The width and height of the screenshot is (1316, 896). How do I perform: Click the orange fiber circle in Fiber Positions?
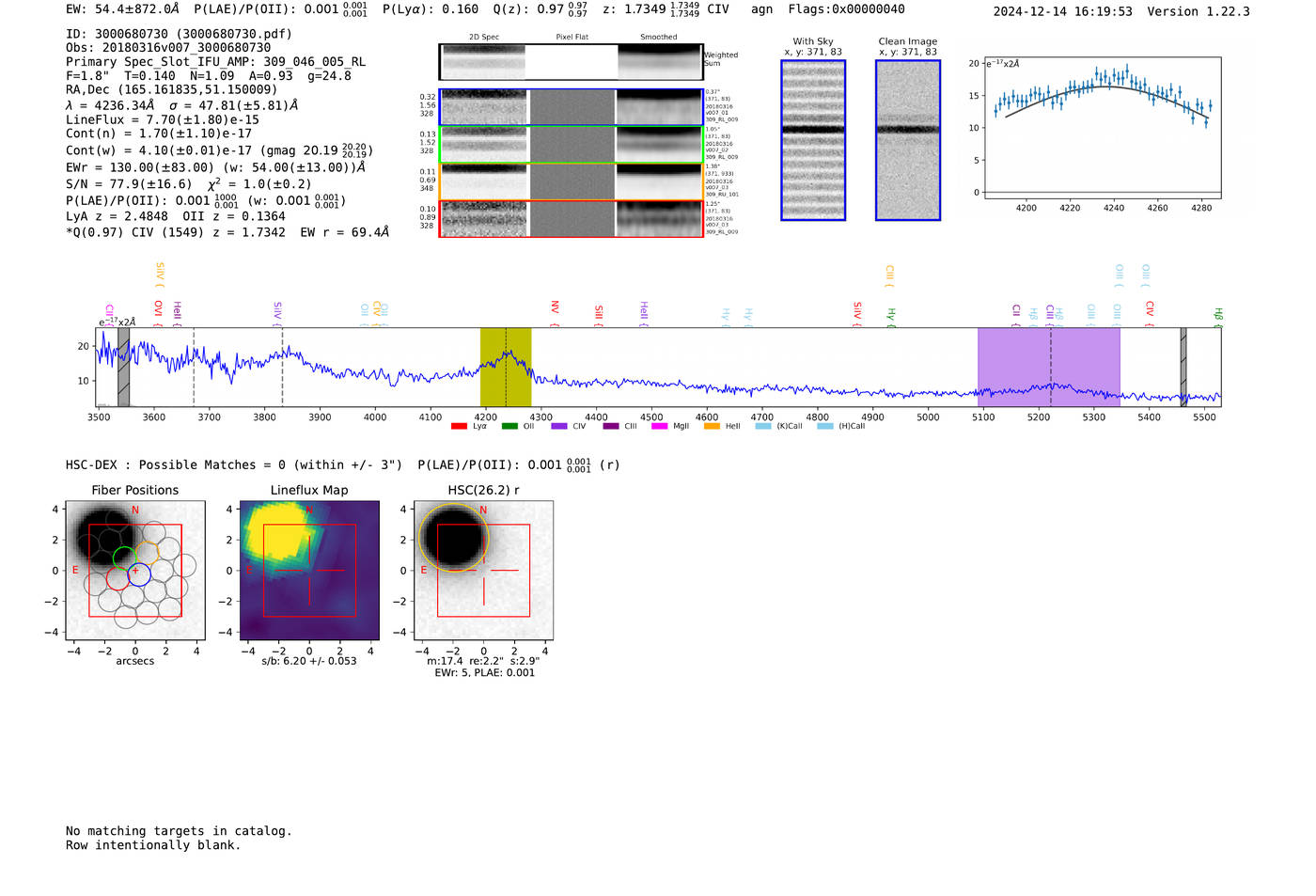coord(147,554)
